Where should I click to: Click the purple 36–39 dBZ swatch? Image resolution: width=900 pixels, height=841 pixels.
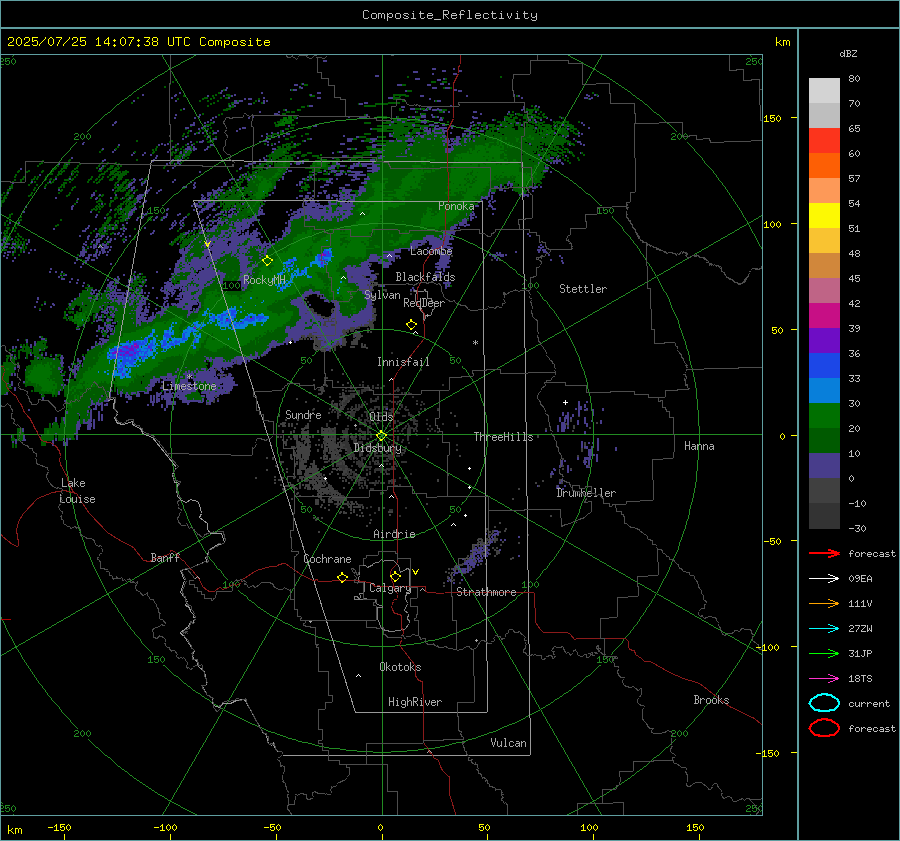[824, 341]
